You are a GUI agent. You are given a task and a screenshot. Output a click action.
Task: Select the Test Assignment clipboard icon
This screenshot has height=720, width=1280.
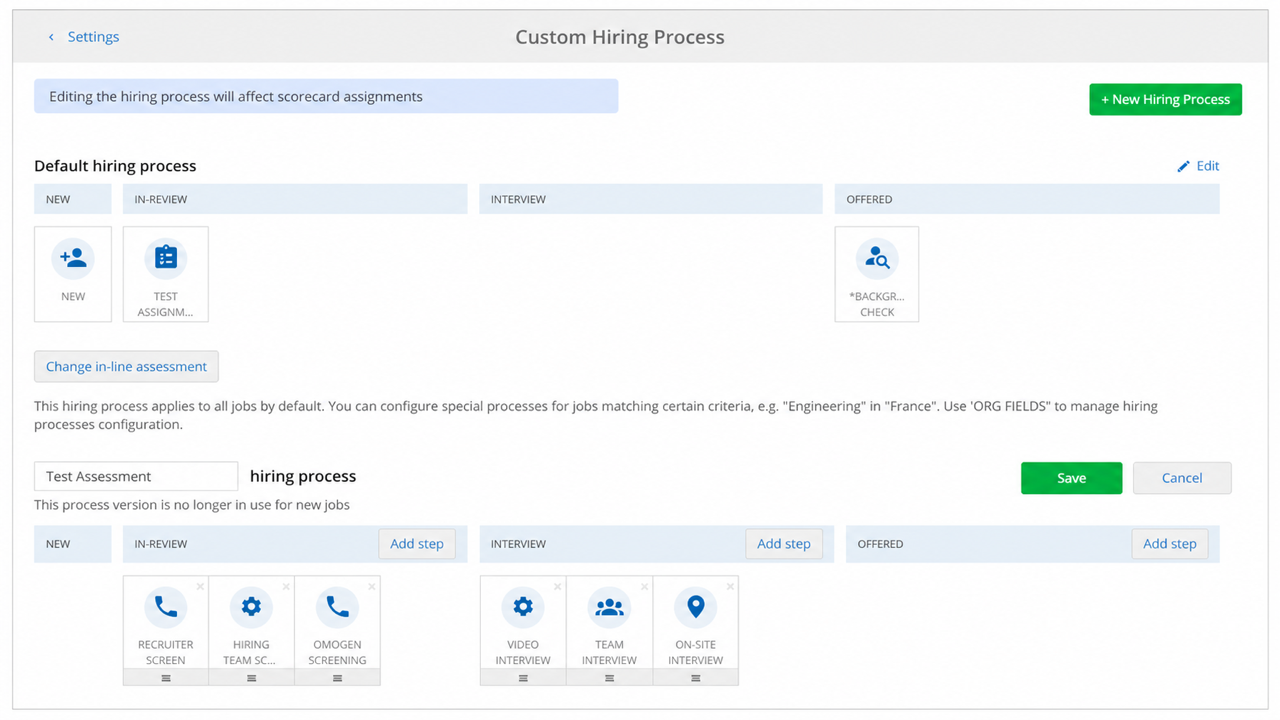pyautogui.click(x=166, y=258)
